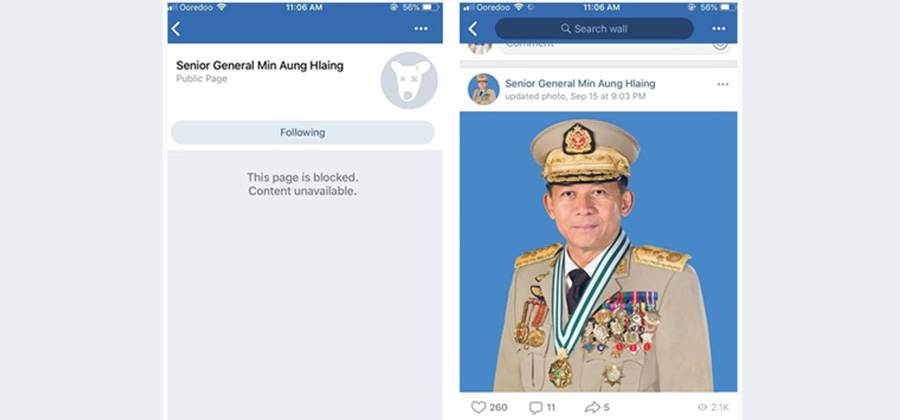Tap the magnifier icon in Search wall
This screenshot has width=900, height=420.
point(566,29)
